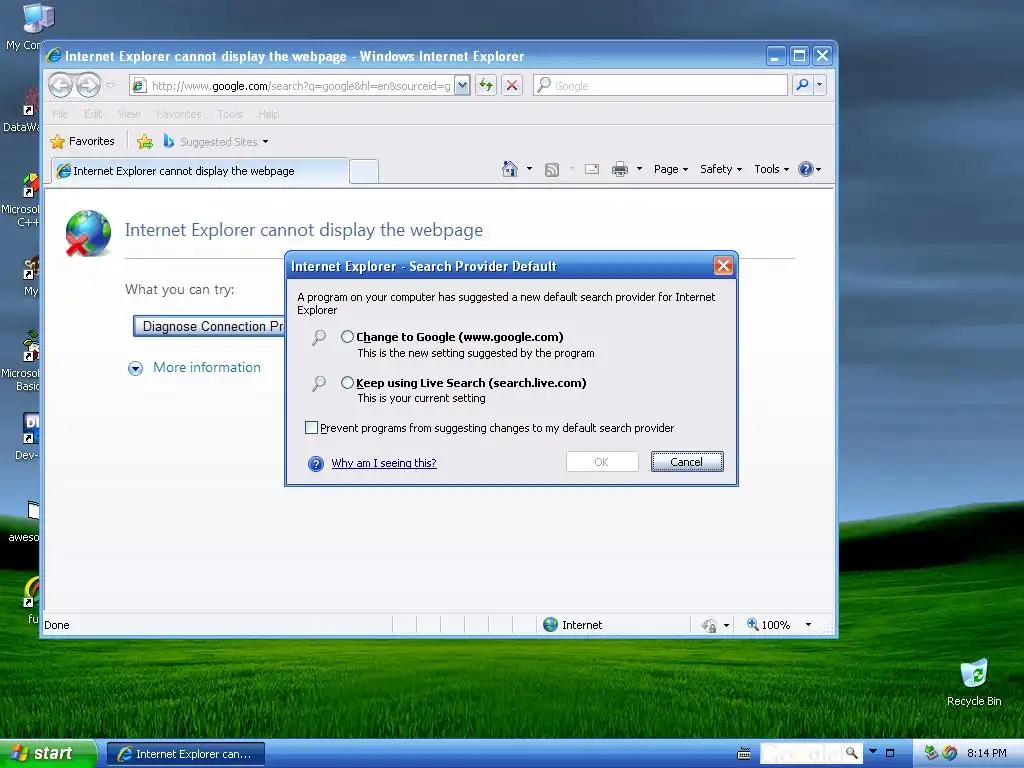Close the Search Provider Default dialog
Image resolution: width=1024 pixels, height=768 pixels.
[723, 266]
